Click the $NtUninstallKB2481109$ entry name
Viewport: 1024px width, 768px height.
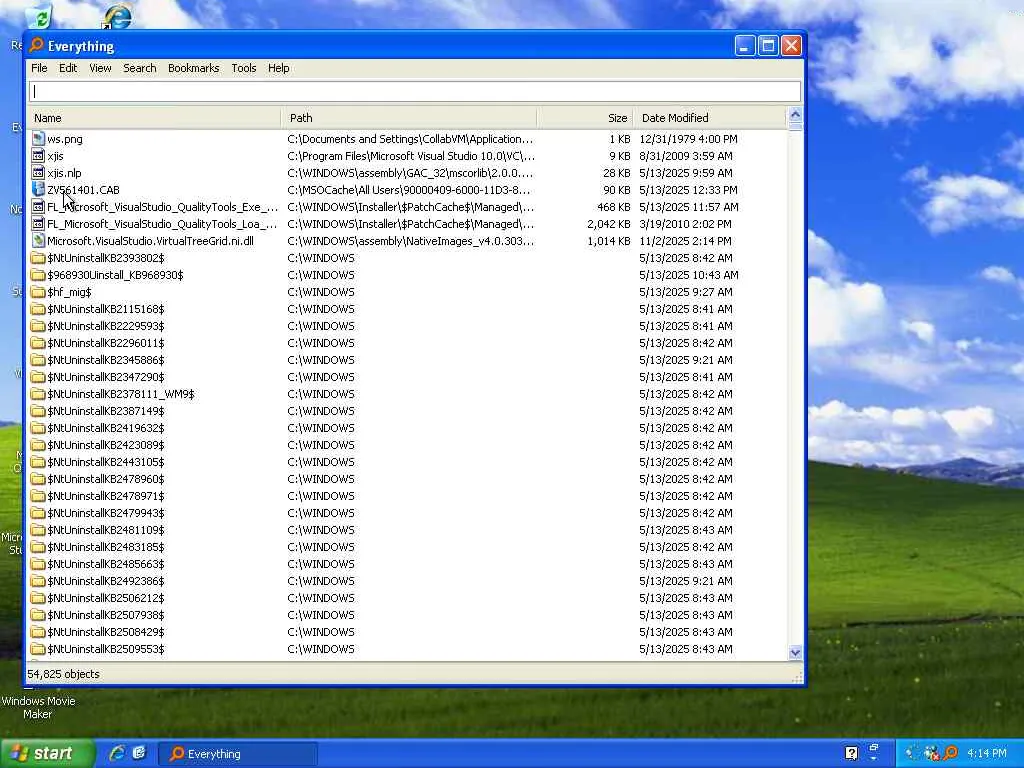tap(106, 530)
